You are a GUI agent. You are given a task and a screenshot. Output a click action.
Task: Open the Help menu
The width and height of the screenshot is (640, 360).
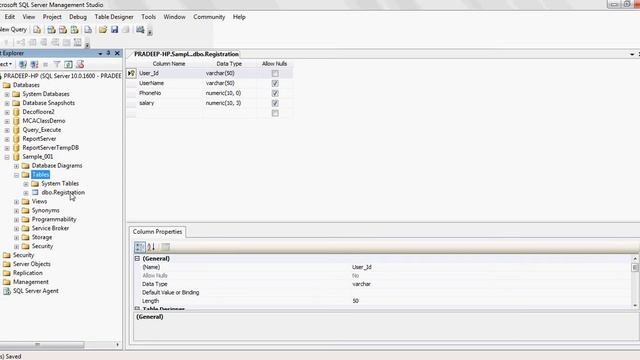(x=239, y=17)
